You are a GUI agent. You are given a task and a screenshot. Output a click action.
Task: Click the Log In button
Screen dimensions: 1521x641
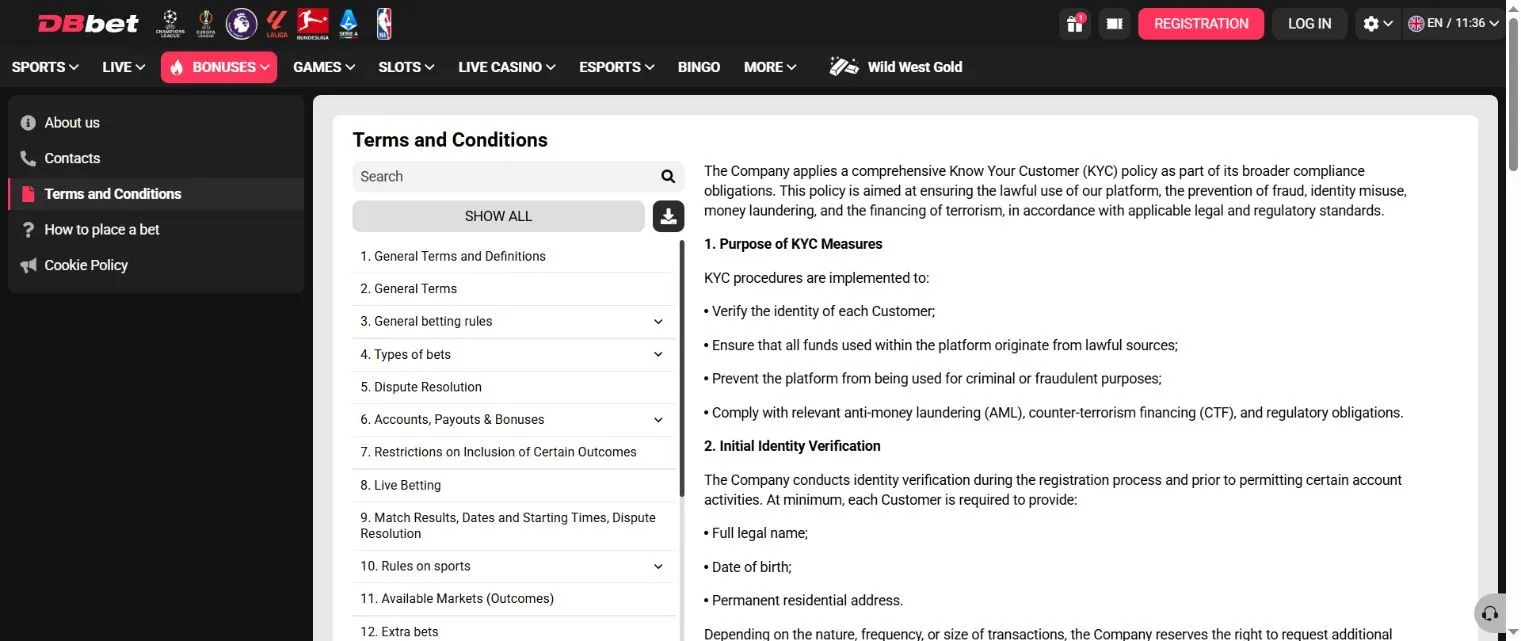[1310, 23]
